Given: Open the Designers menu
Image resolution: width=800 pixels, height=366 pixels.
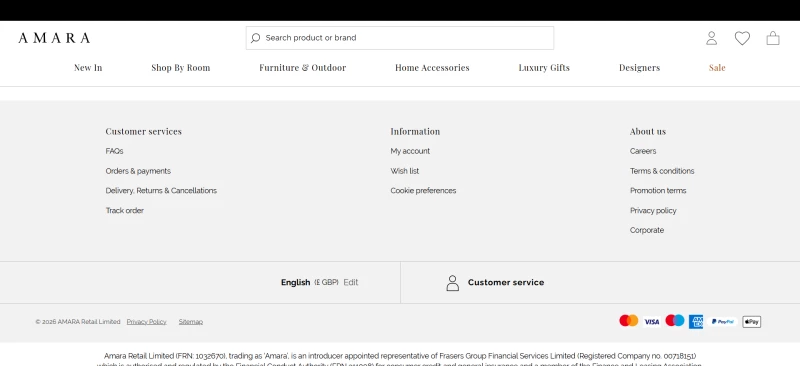Looking at the screenshot, I should coord(639,68).
